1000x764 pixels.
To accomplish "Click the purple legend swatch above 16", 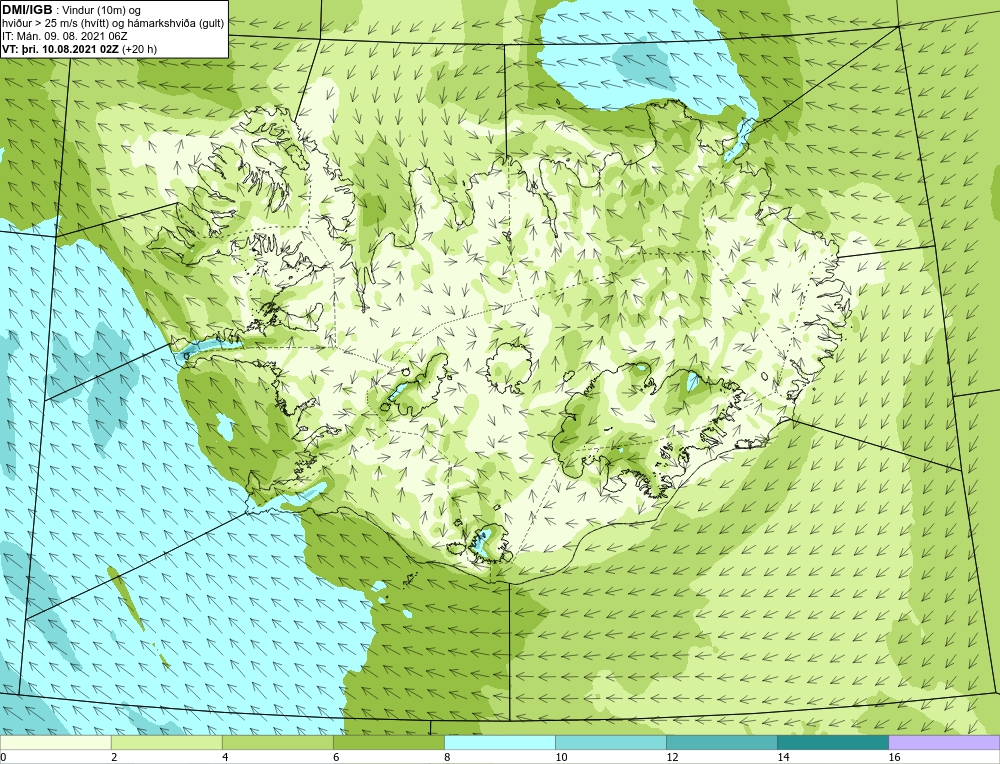I will pyautogui.click(x=944, y=742).
